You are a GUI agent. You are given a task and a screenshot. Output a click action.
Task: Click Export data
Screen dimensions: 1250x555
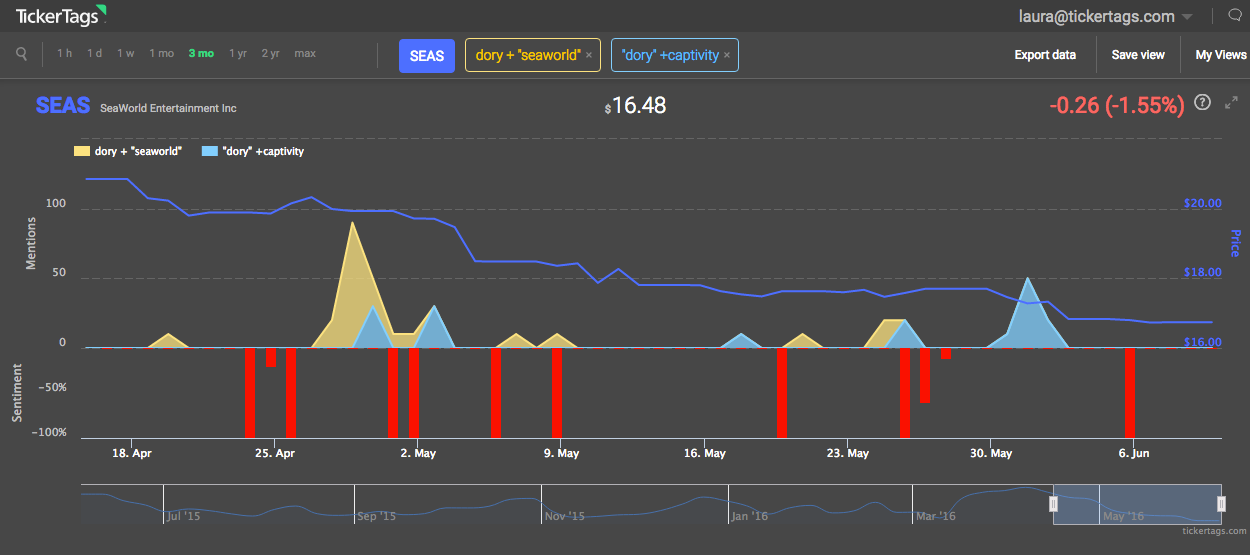1045,55
